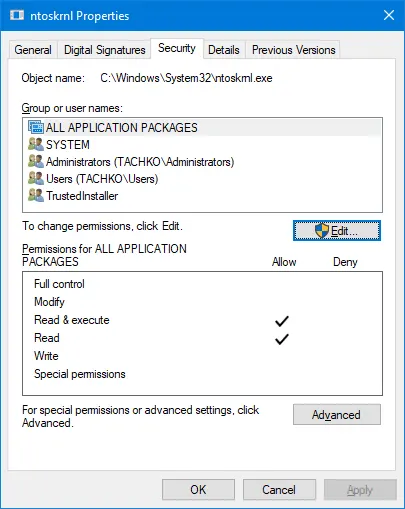The width and height of the screenshot is (405, 509).
Task: Close the ntoskrnl Properties dialog
Action: pos(389,15)
